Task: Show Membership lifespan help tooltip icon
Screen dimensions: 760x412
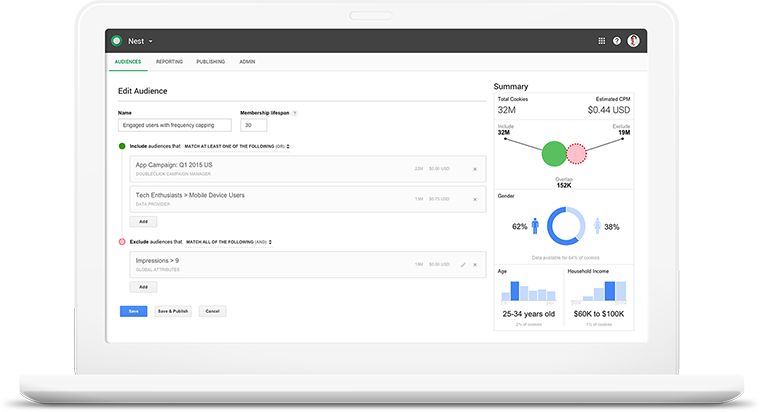Action: (x=295, y=113)
